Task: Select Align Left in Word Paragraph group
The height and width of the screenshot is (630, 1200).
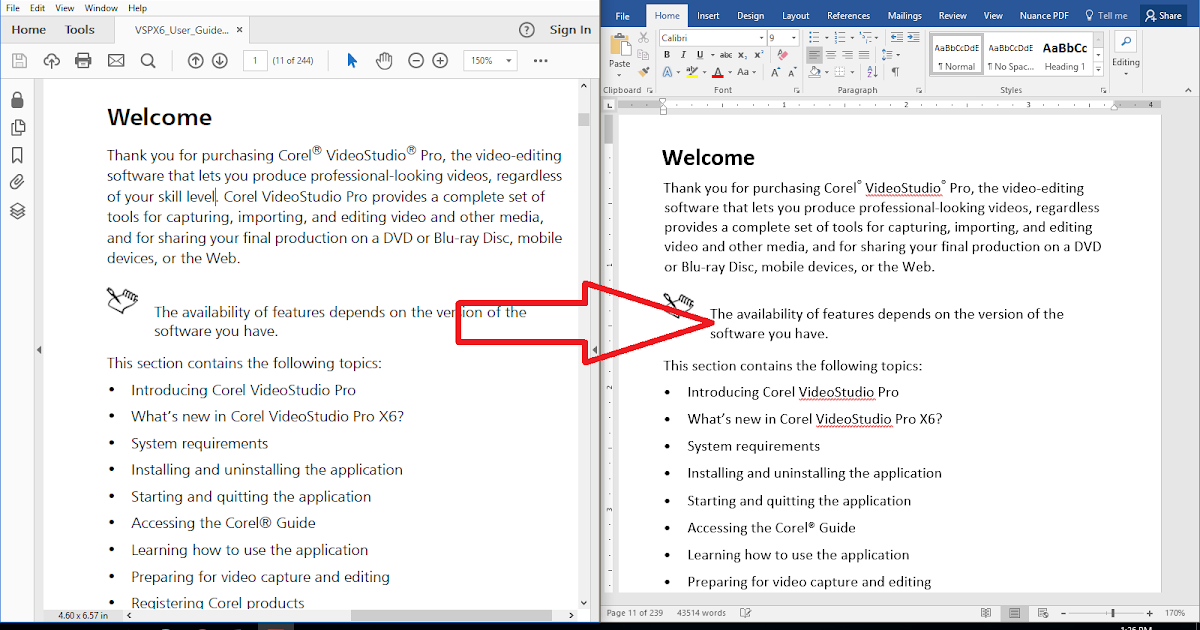Action: coord(814,55)
